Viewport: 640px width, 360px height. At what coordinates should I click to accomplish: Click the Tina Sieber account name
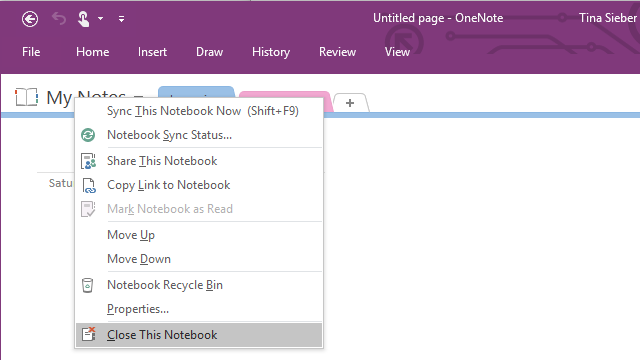pos(608,18)
